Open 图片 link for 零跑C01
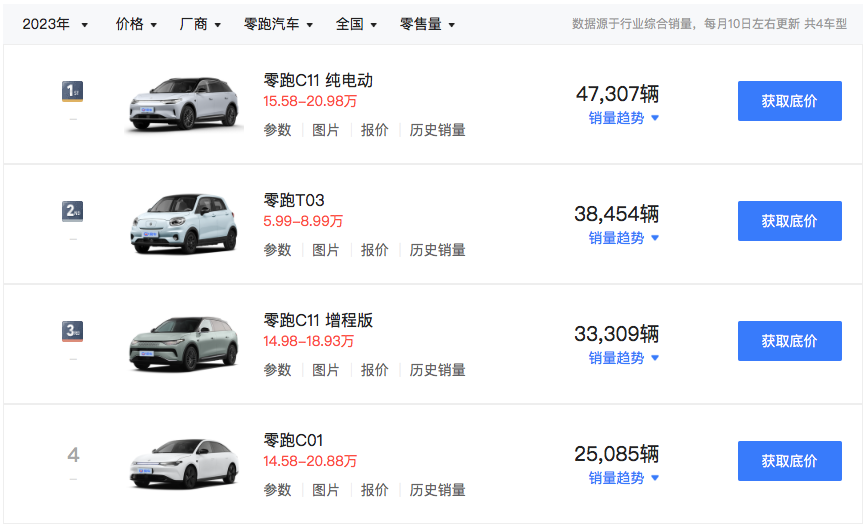Image resolution: width=866 pixels, height=527 pixels. (326, 490)
